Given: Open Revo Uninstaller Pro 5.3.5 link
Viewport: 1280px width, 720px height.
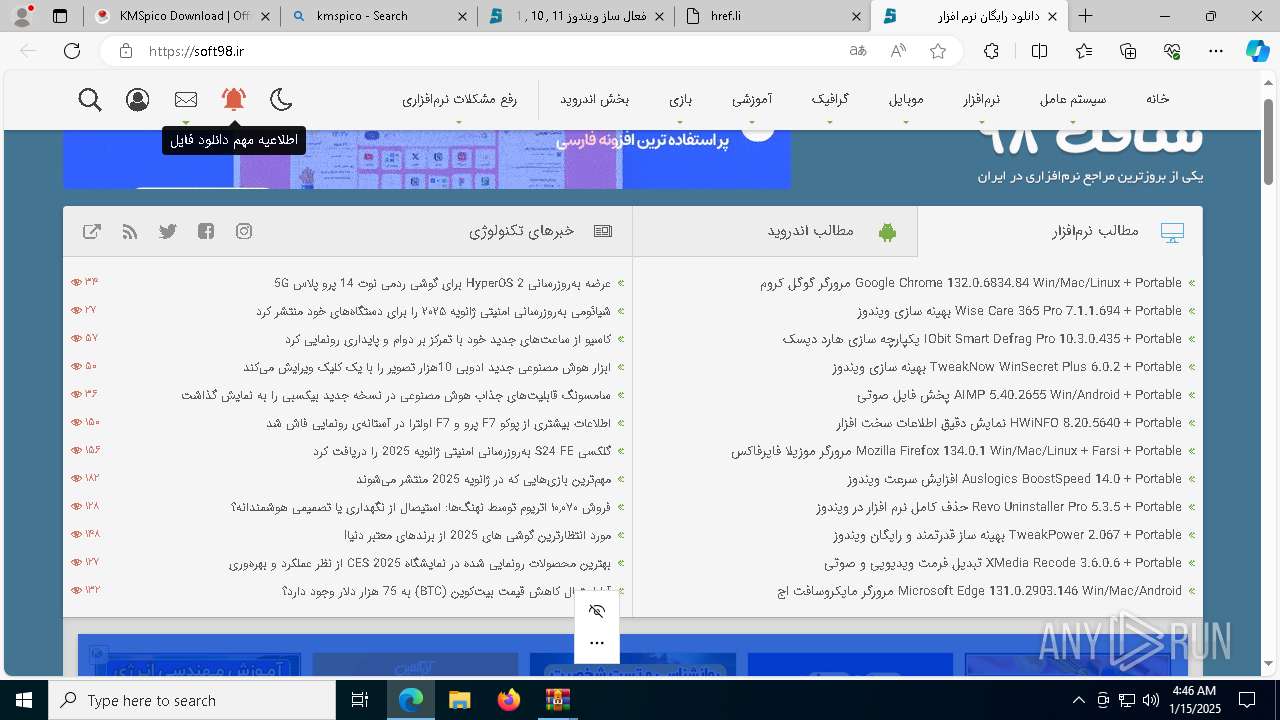Looking at the screenshot, I should (999, 507).
